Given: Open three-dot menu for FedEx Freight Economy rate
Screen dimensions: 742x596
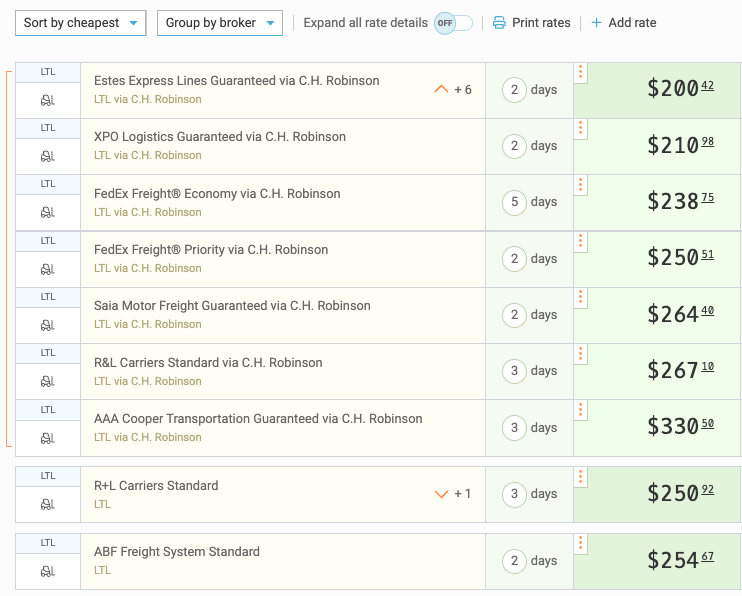Looking at the screenshot, I should tap(581, 186).
